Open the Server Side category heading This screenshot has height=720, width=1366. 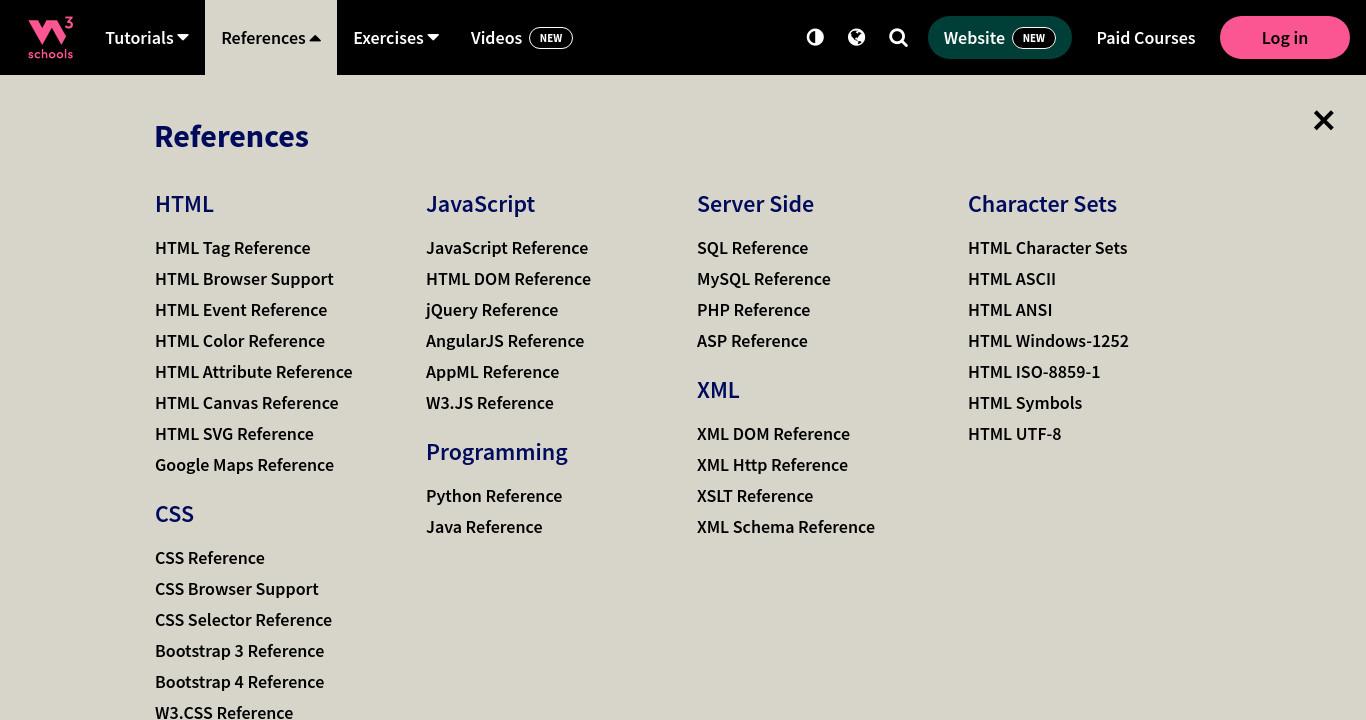tap(755, 203)
